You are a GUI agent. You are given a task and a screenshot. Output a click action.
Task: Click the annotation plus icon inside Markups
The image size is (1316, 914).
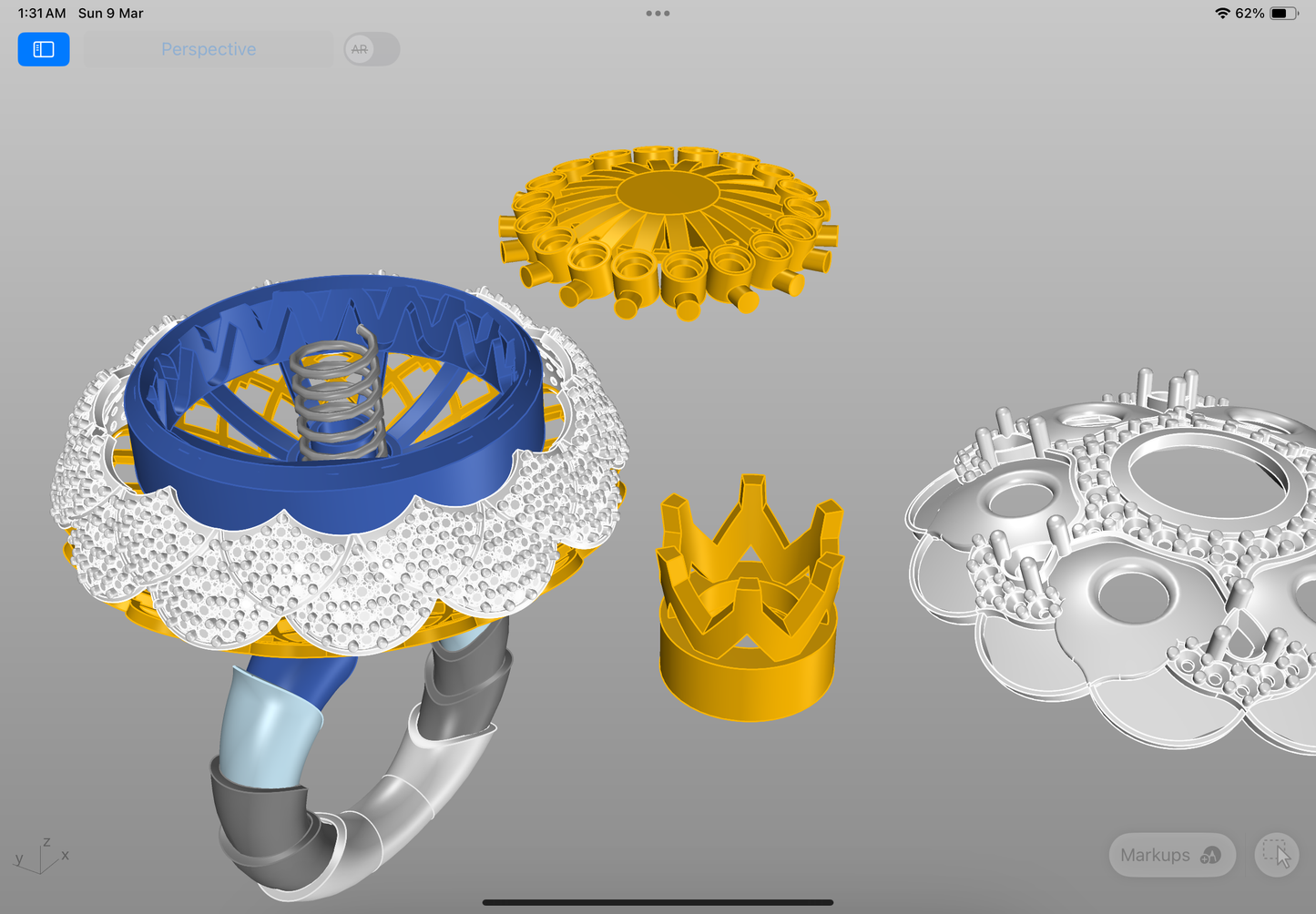pos(1210,856)
